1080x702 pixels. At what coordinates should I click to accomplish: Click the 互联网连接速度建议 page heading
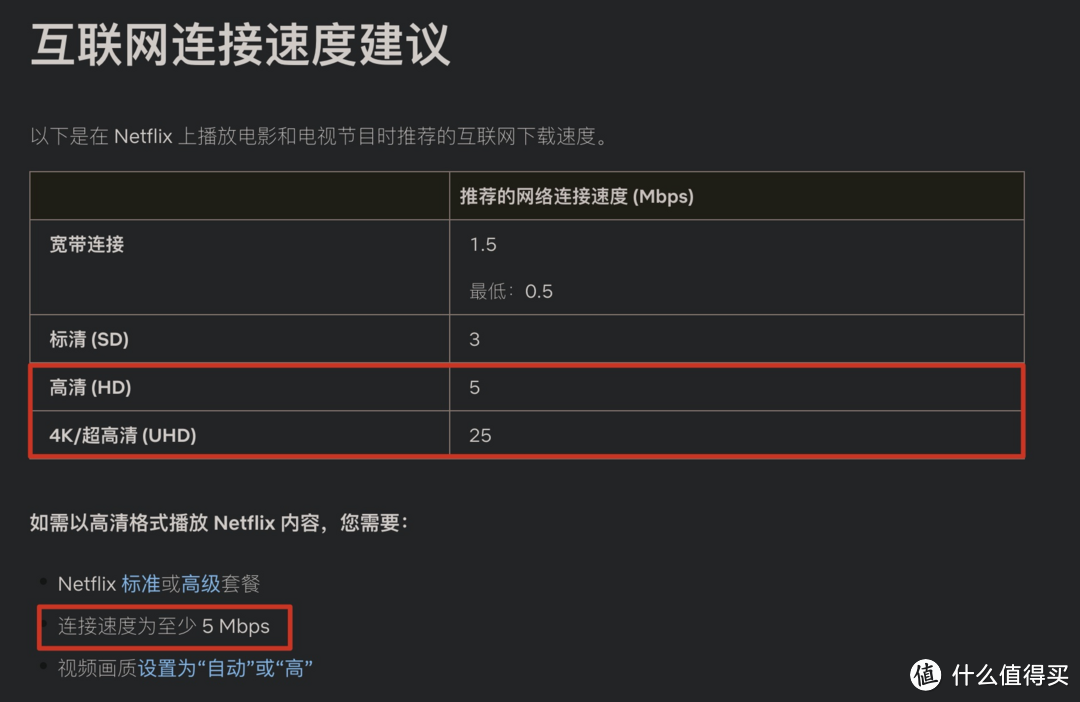coord(240,45)
